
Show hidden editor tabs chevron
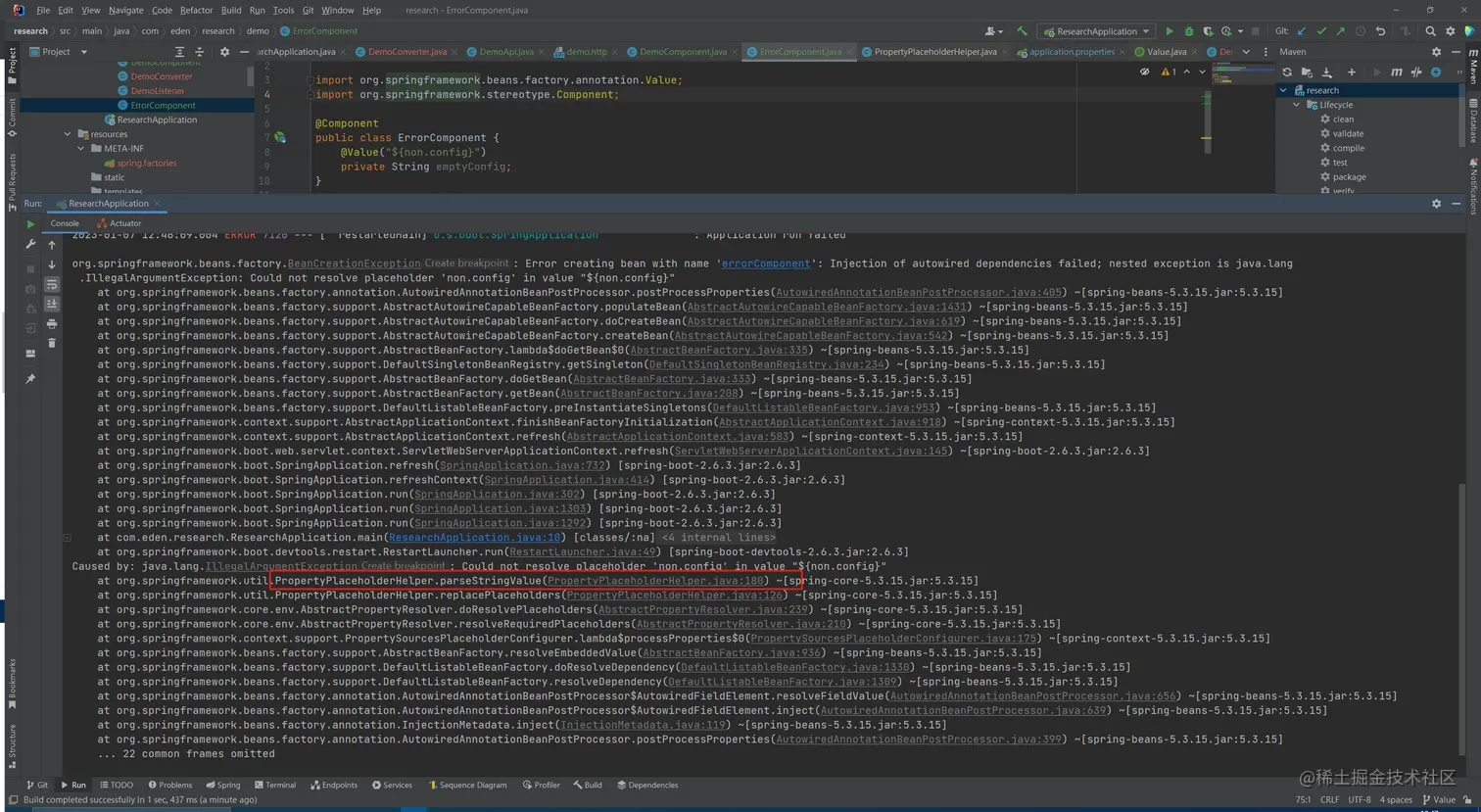(1246, 52)
